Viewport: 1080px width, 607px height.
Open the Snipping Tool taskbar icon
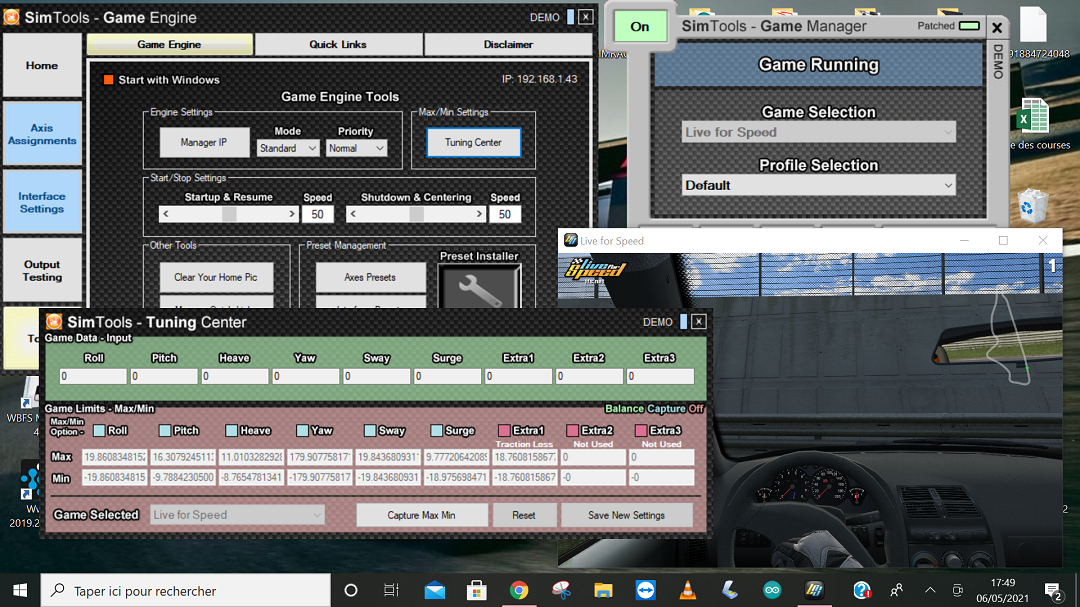561,590
